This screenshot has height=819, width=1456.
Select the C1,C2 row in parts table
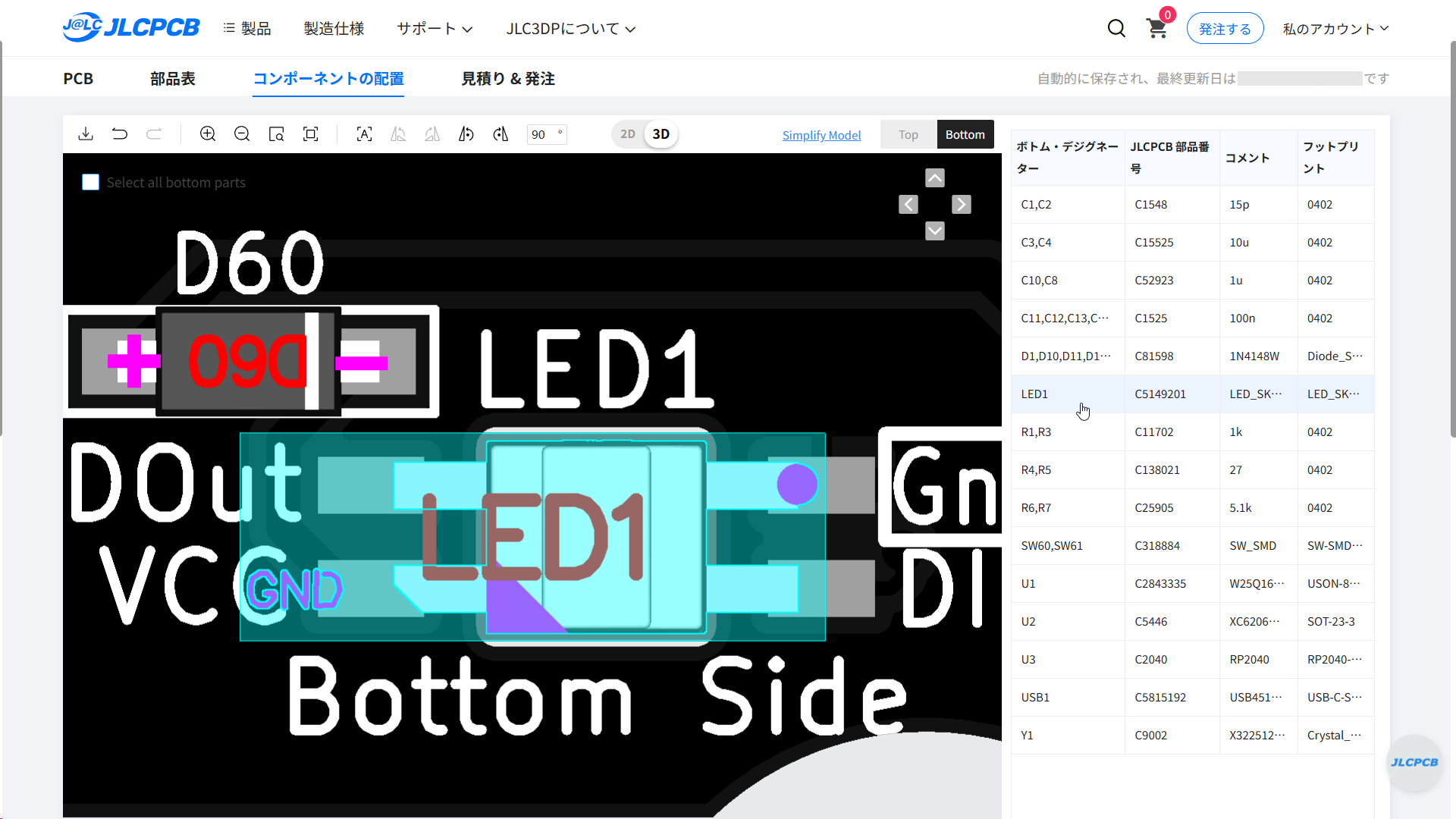click(x=1193, y=205)
